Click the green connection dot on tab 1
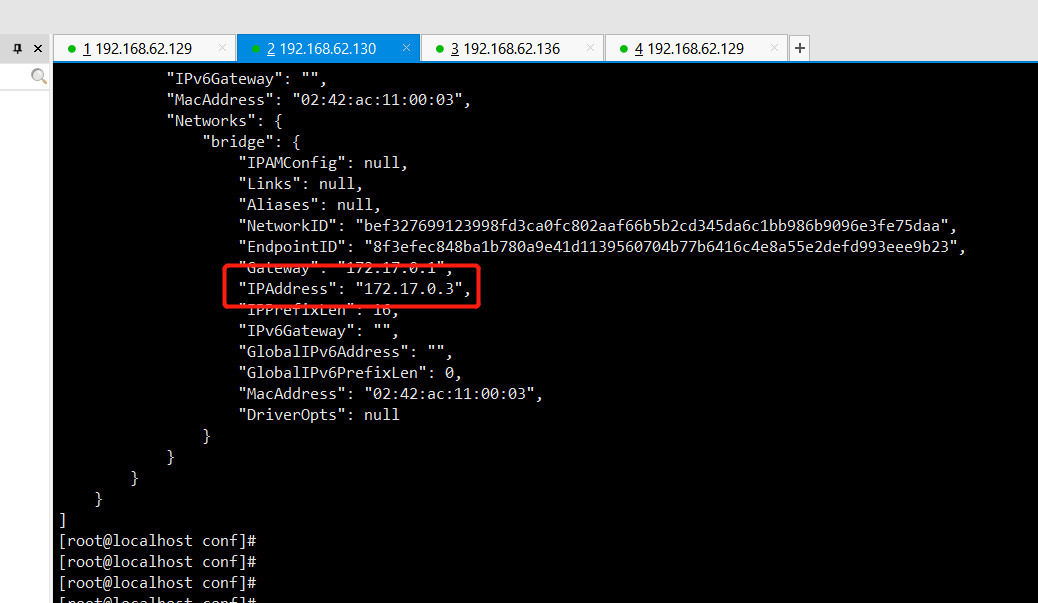This screenshot has width=1038, height=603. point(69,47)
